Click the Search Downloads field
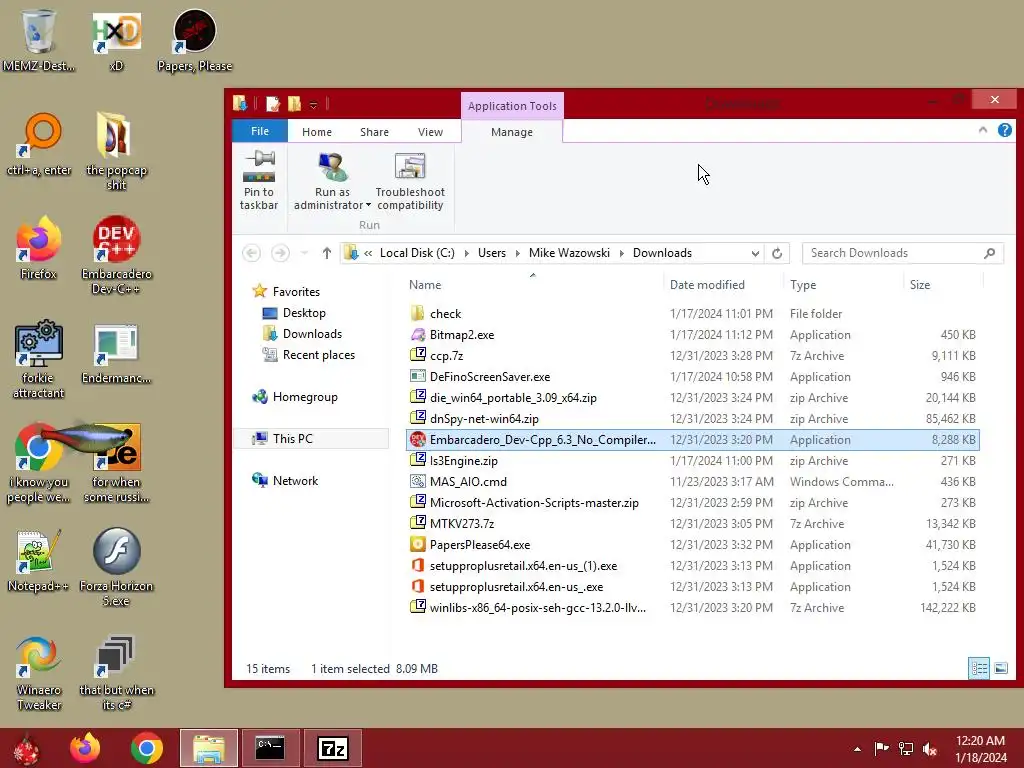 [x=903, y=253]
